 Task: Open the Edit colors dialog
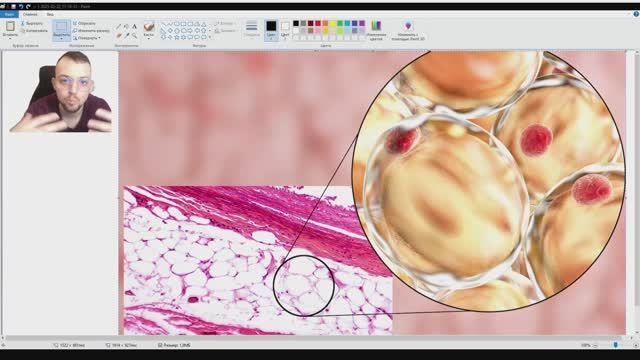point(376,30)
